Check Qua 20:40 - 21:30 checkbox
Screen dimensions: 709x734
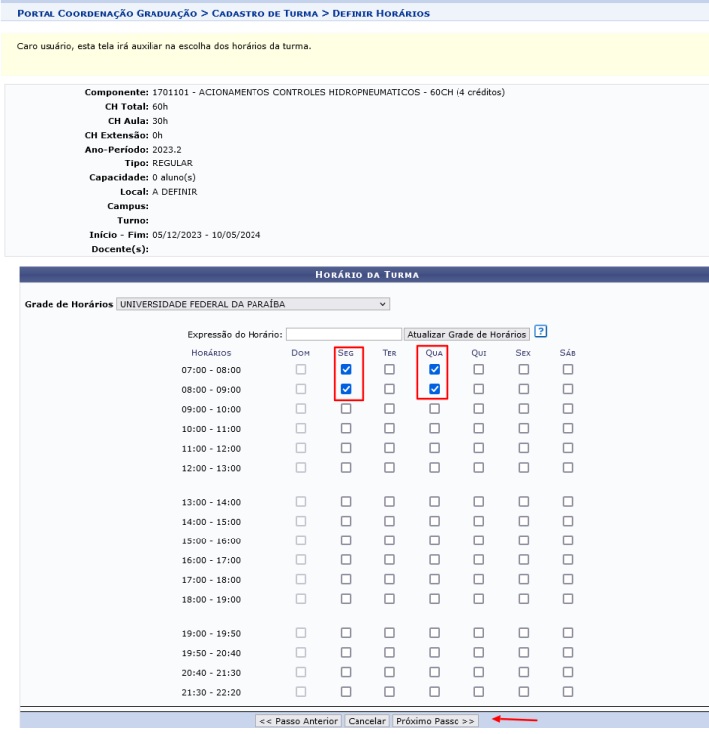tap(434, 672)
